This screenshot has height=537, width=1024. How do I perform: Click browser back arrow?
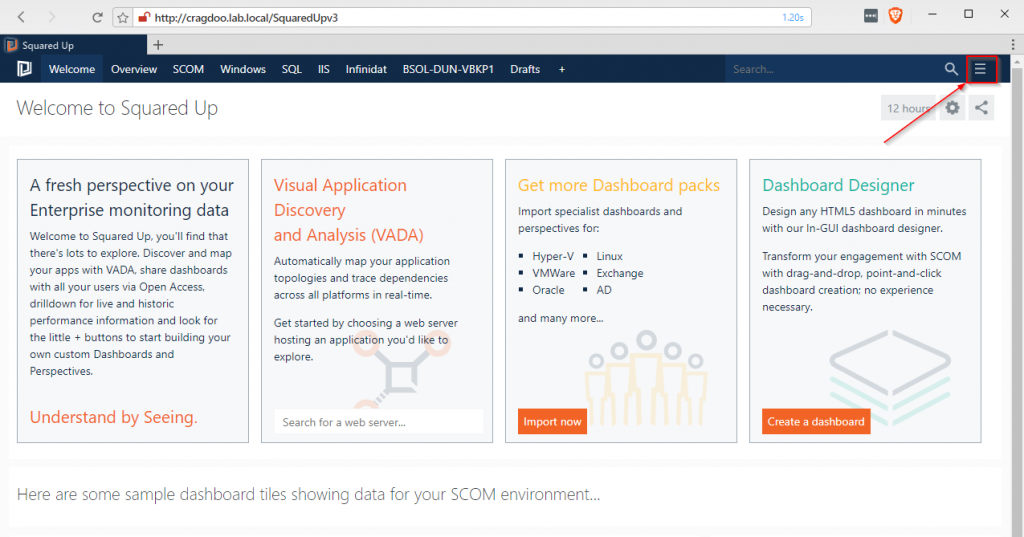[21, 17]
